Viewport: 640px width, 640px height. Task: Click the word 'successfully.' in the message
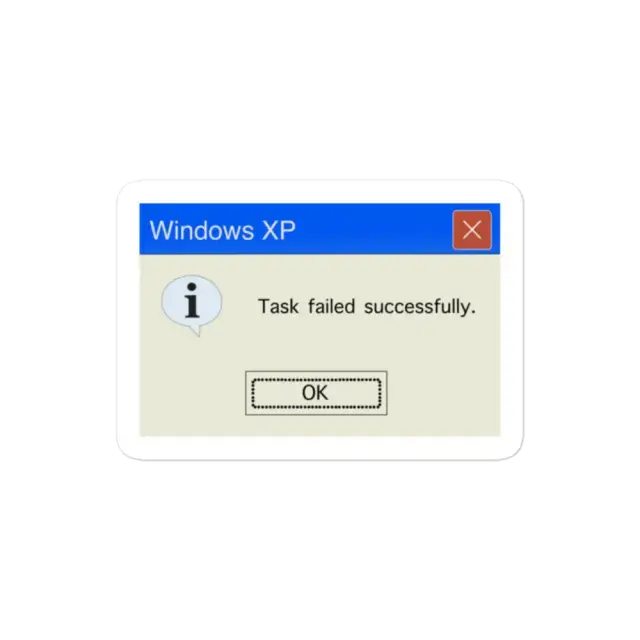tap(420, 307)
